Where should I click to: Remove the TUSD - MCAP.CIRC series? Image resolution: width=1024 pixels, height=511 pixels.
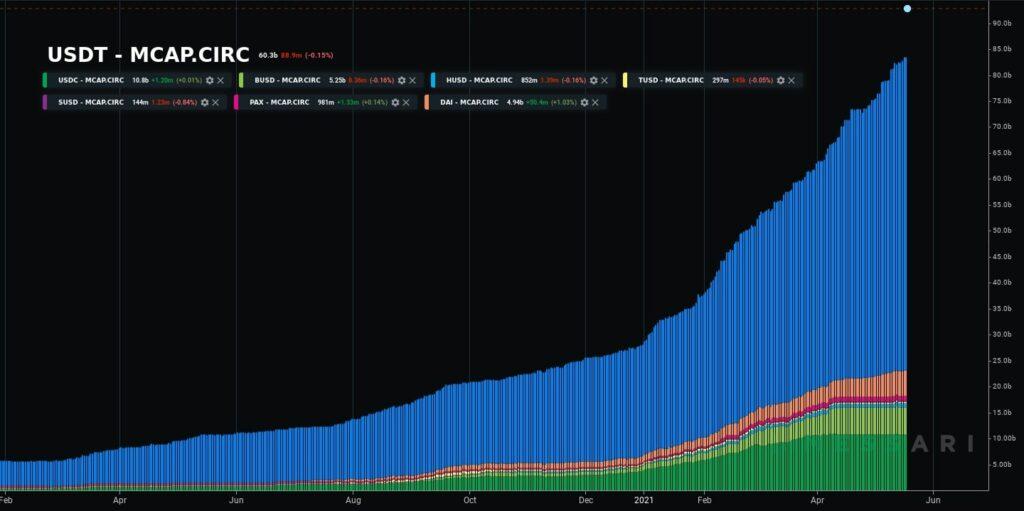pyautogui.click(x=792, y=80)
